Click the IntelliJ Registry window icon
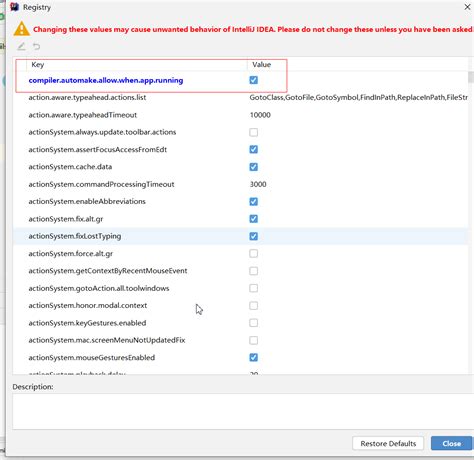The height and width of the screenshot is (460, 474). (14, 7)
